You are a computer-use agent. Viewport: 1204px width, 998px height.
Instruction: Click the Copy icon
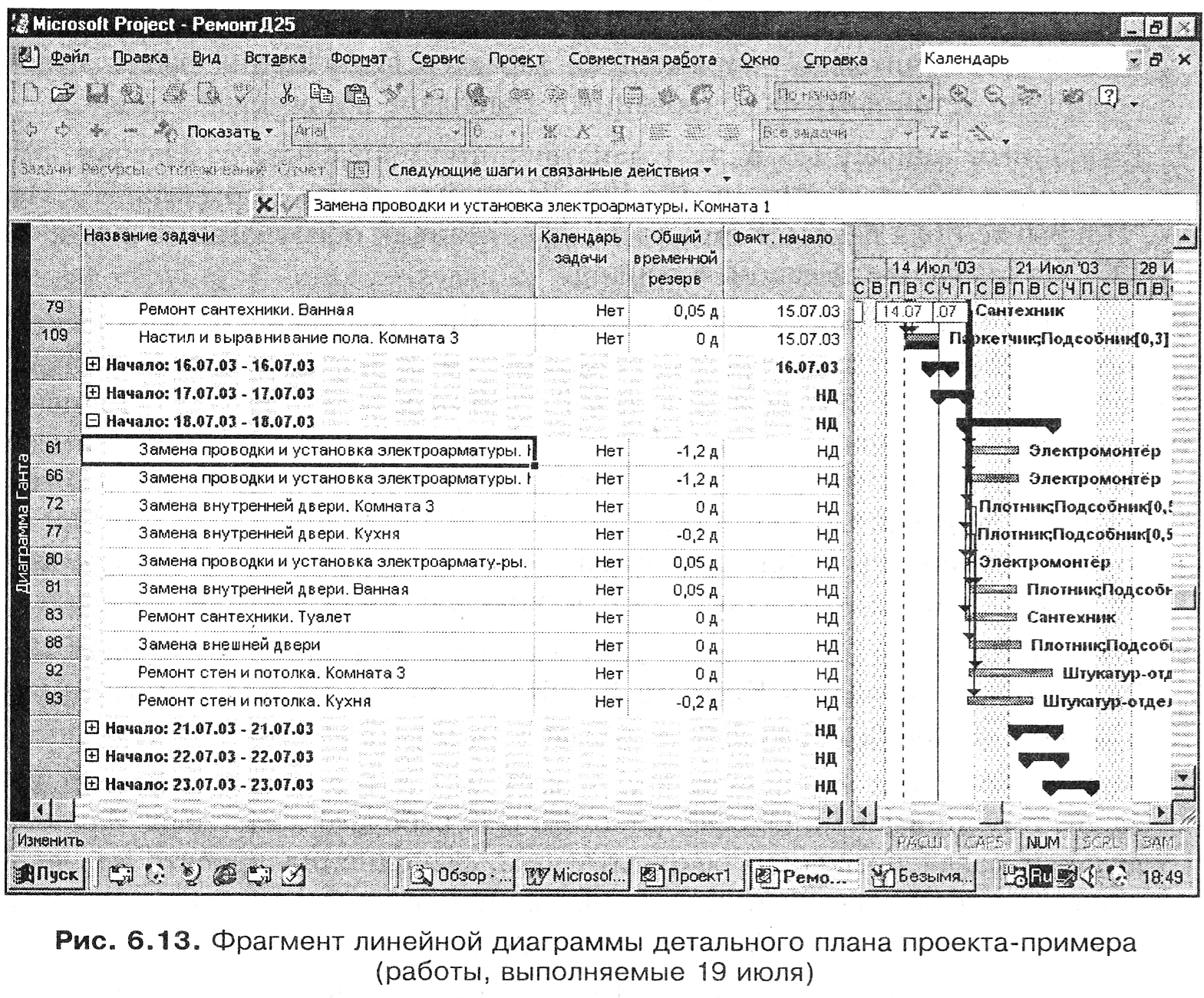[321, 94]
